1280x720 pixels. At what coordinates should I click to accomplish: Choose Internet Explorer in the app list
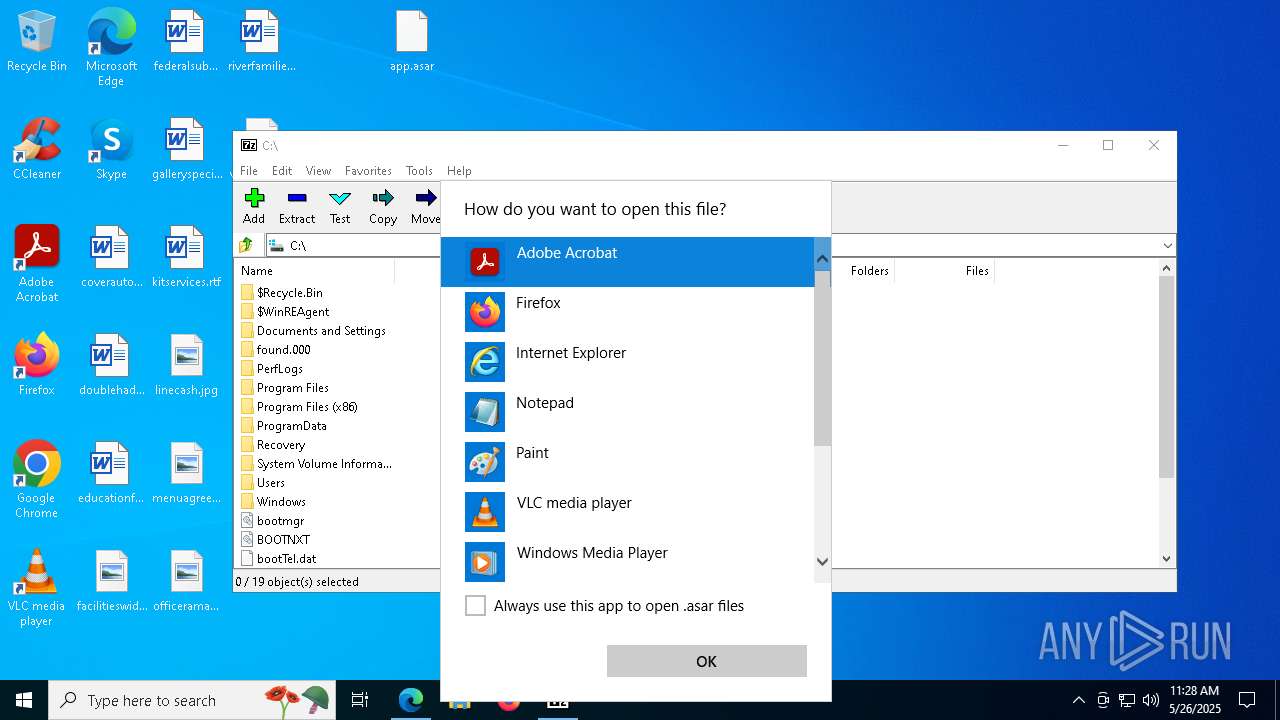click(628, 362)
